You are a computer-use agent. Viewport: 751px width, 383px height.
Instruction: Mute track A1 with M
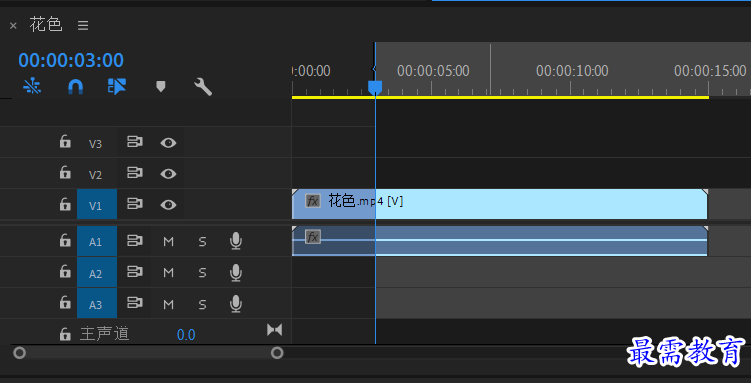(168, 242)
